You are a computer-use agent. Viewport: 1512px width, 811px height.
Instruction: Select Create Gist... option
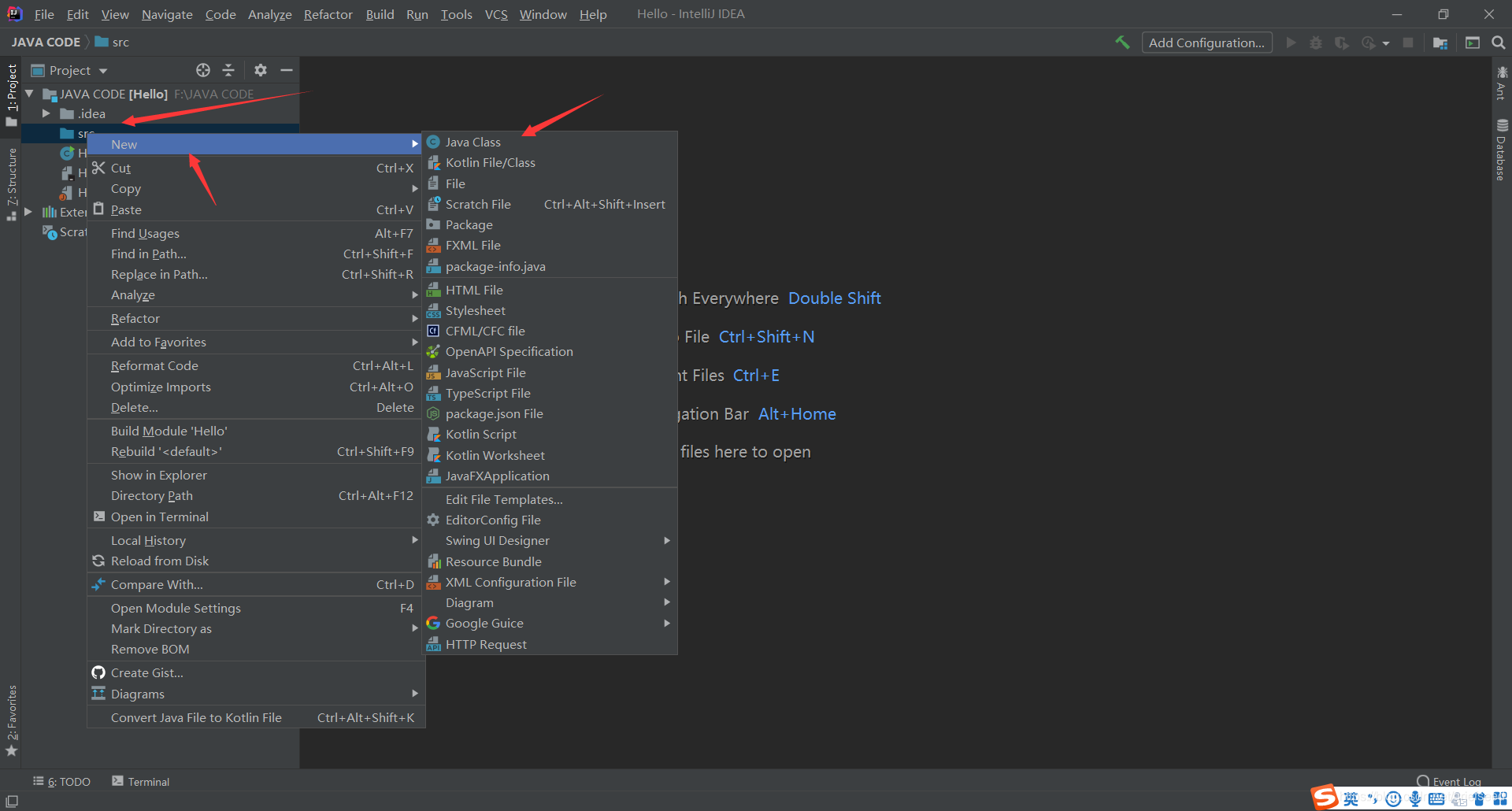click(256, 672)
